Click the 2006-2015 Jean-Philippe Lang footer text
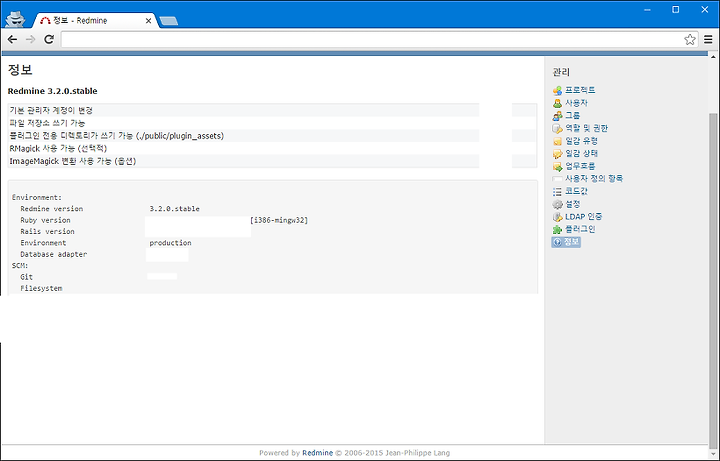The width and height of the screenshot is (720, 461). tap(397, 453)
